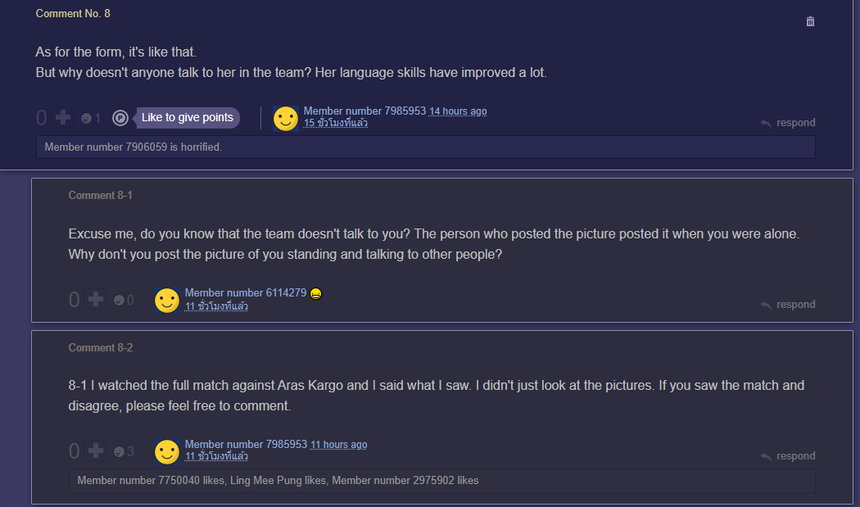Screen dimensions: 860x507
Task: Upvote Comment No. 8 with plus icon
Action: 63,118
